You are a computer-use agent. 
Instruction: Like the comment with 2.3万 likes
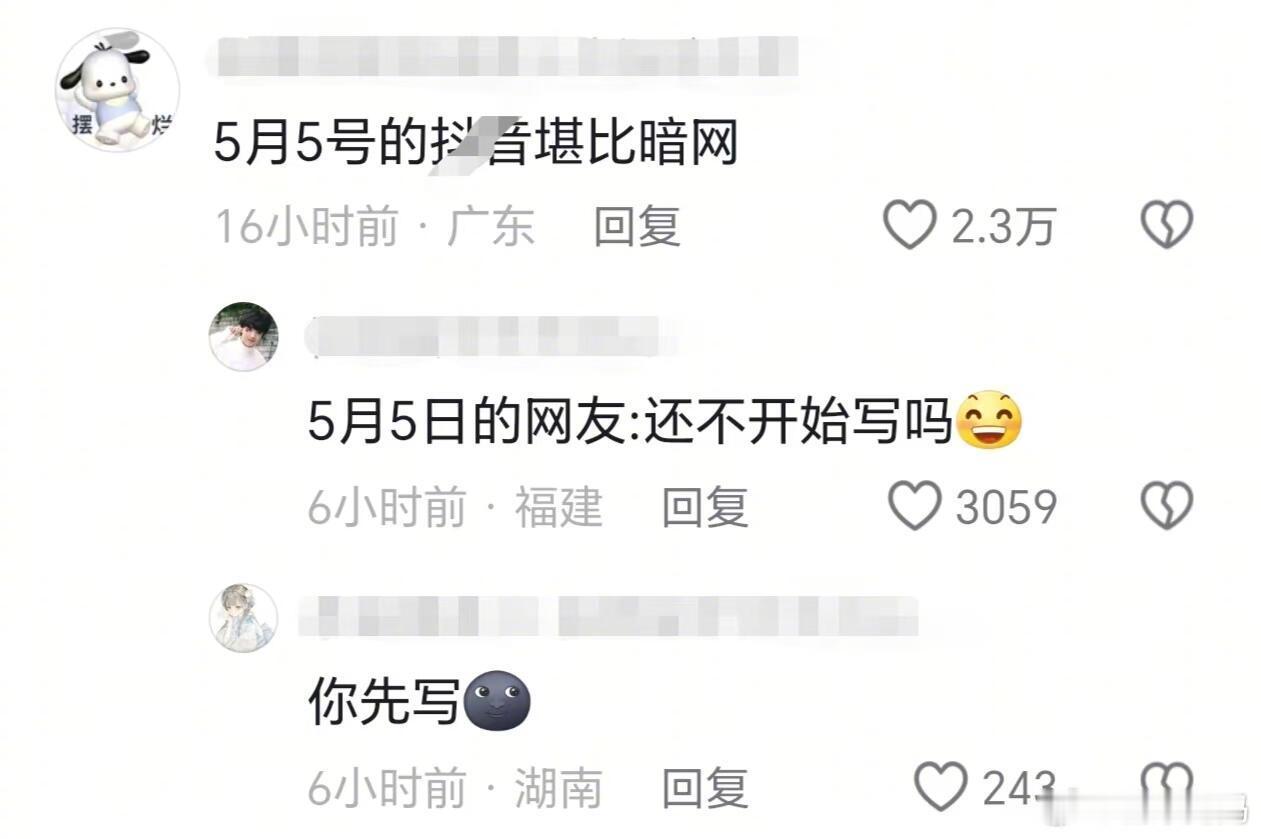[x=909, y=225]
